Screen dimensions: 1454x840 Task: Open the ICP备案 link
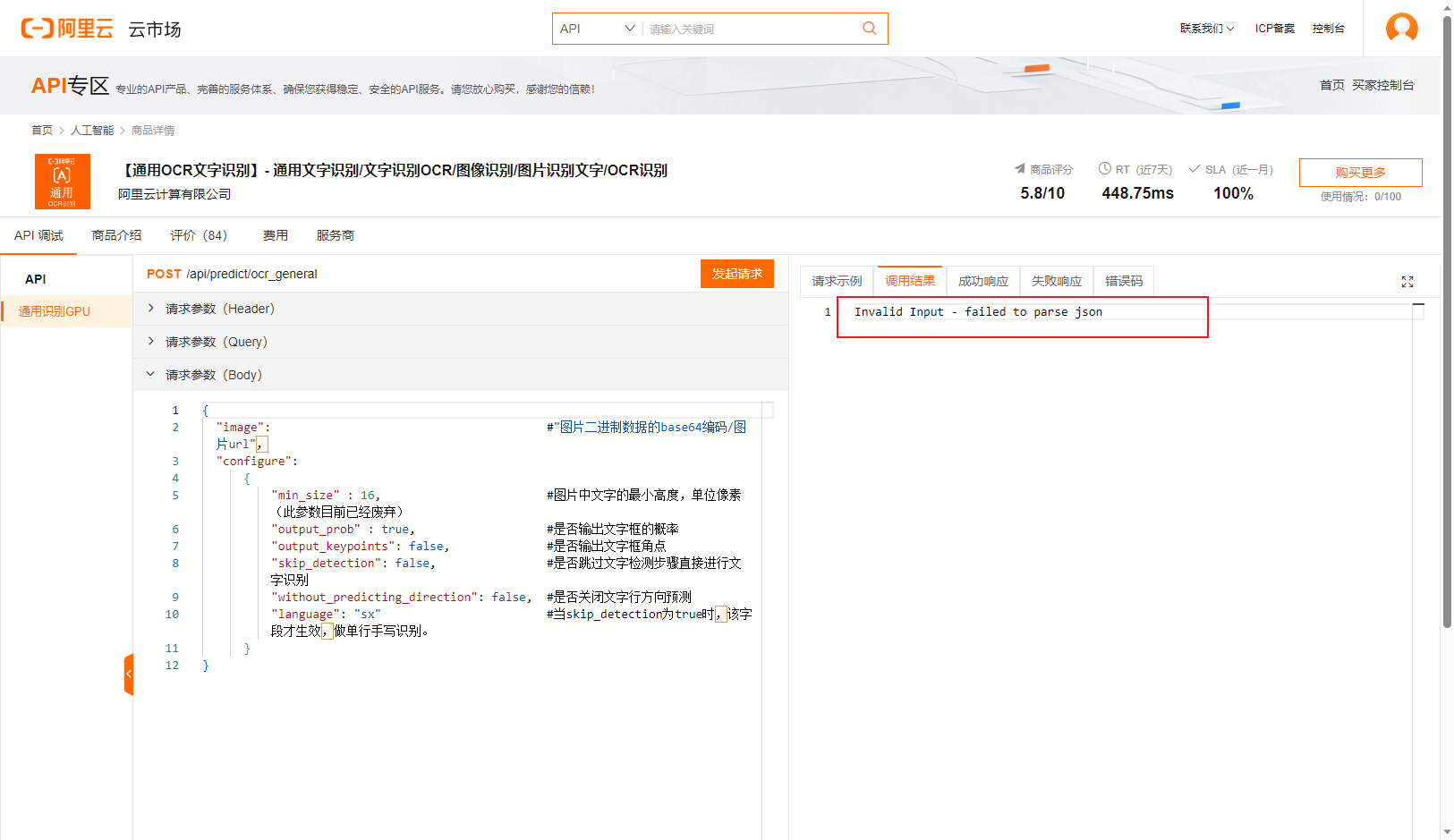1275,29
